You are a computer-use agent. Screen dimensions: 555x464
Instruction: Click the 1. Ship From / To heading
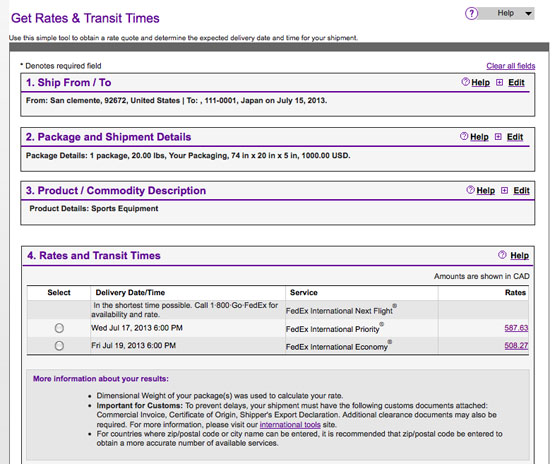(69, 82)
